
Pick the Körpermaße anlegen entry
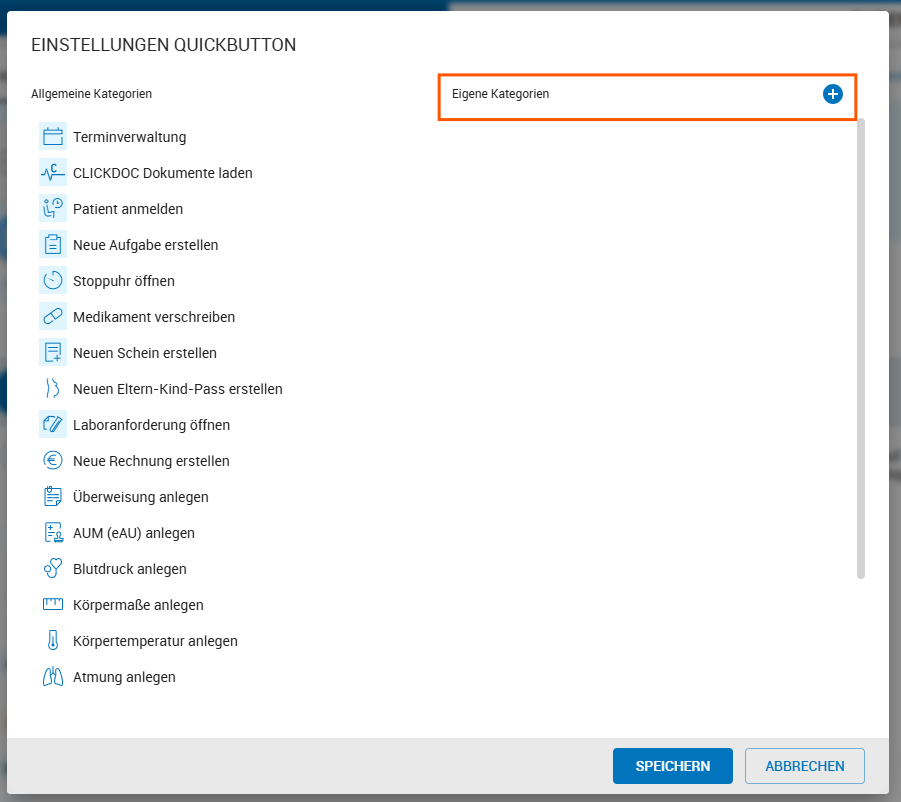pos(124,605)
